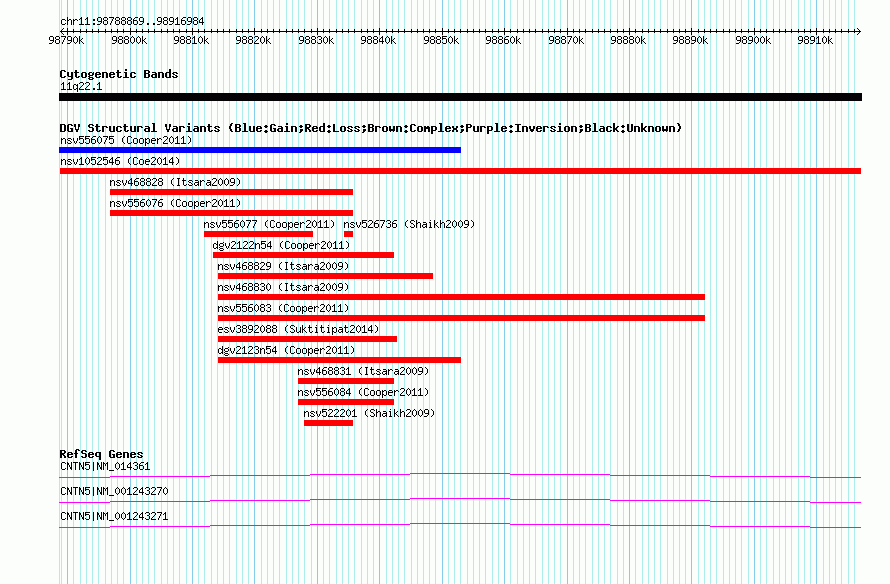The height and width of the screenshot is (584, 890).
Task: Click the red bar under nsv556076
Action: point(231,213)
